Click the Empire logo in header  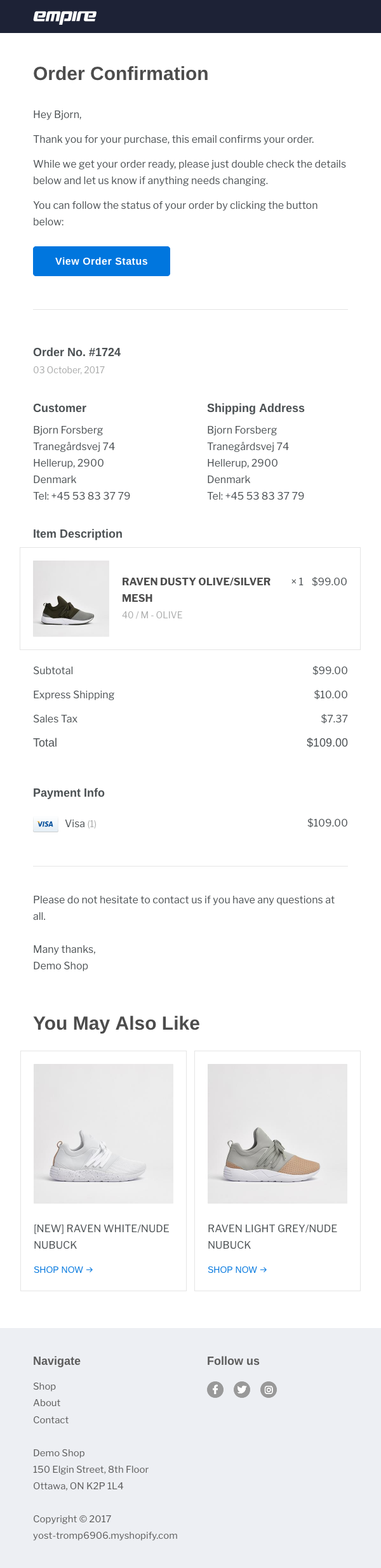pos(65,17)
